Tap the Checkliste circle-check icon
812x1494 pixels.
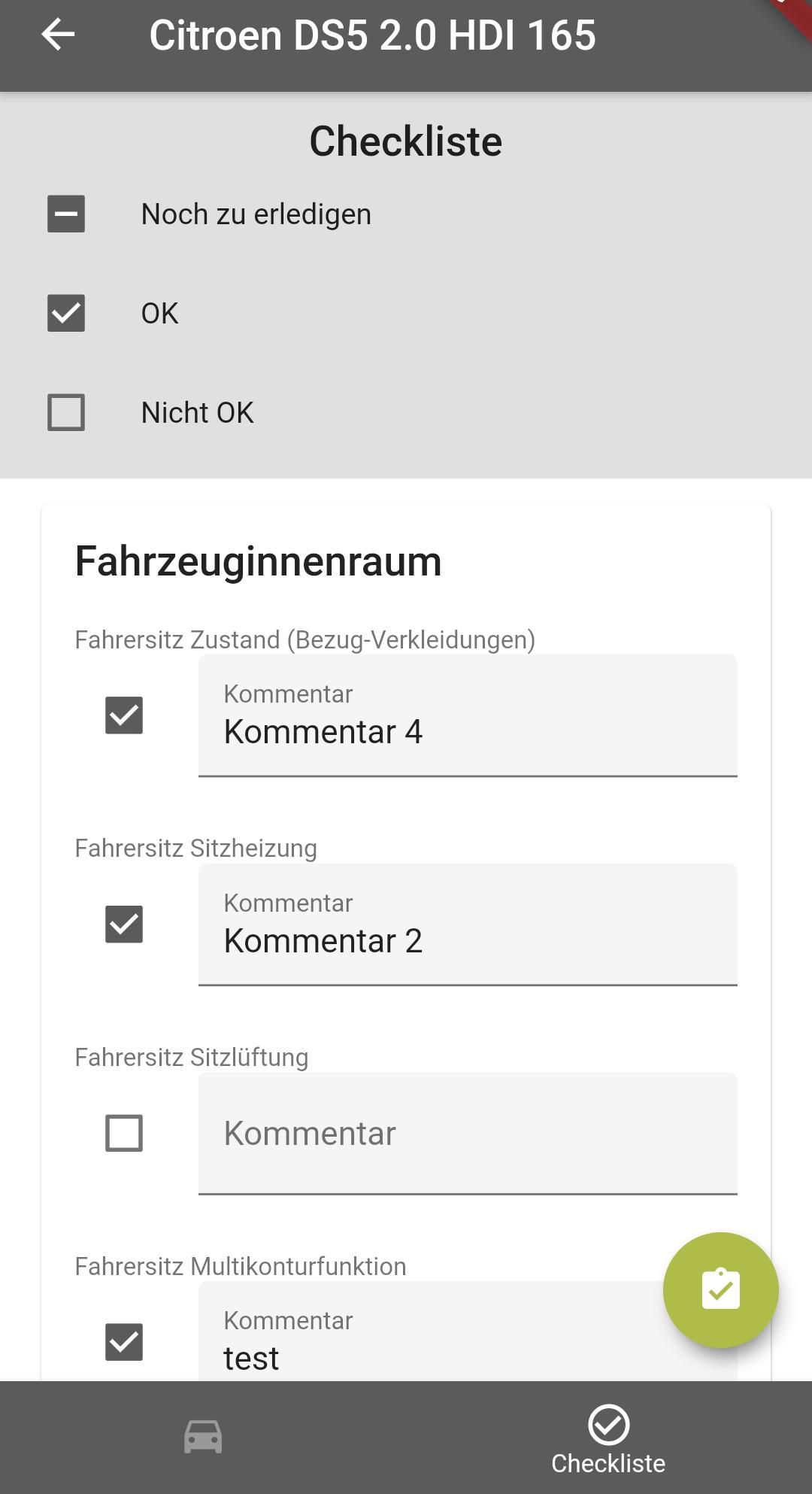608,1424
